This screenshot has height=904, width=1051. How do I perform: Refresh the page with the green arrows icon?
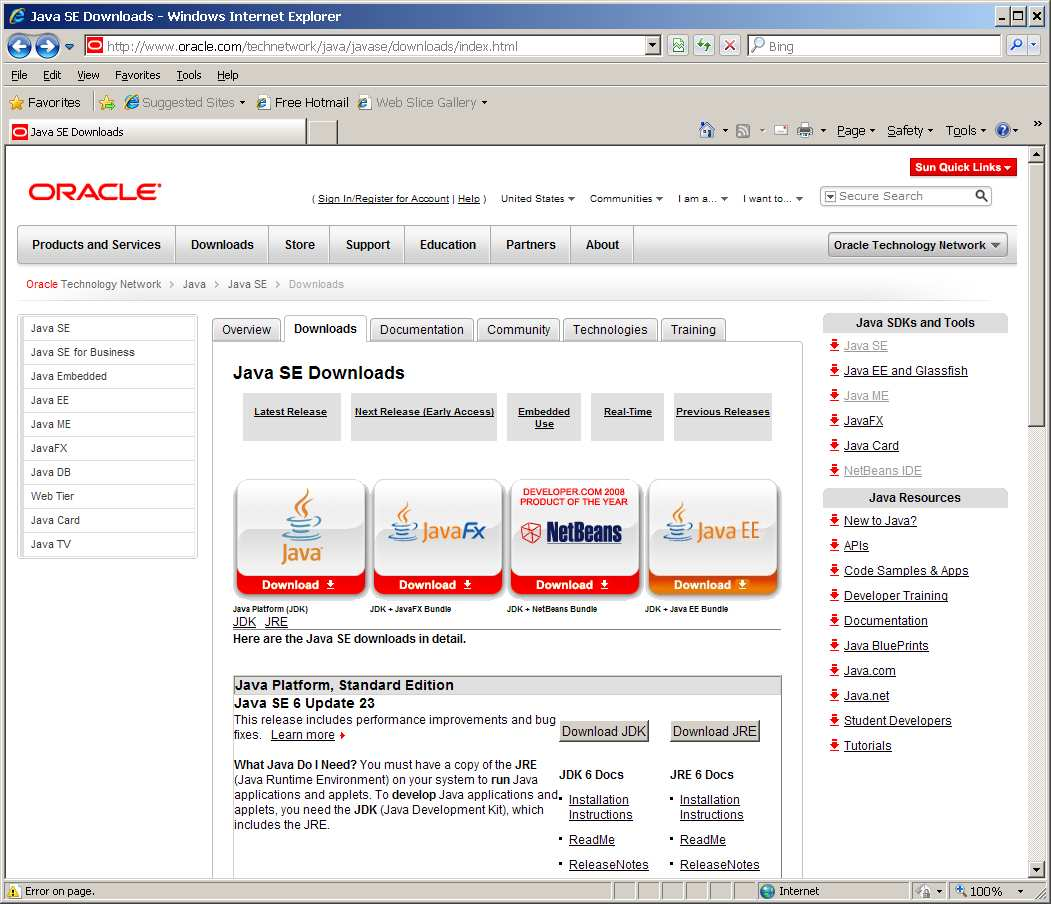point(704,46)
